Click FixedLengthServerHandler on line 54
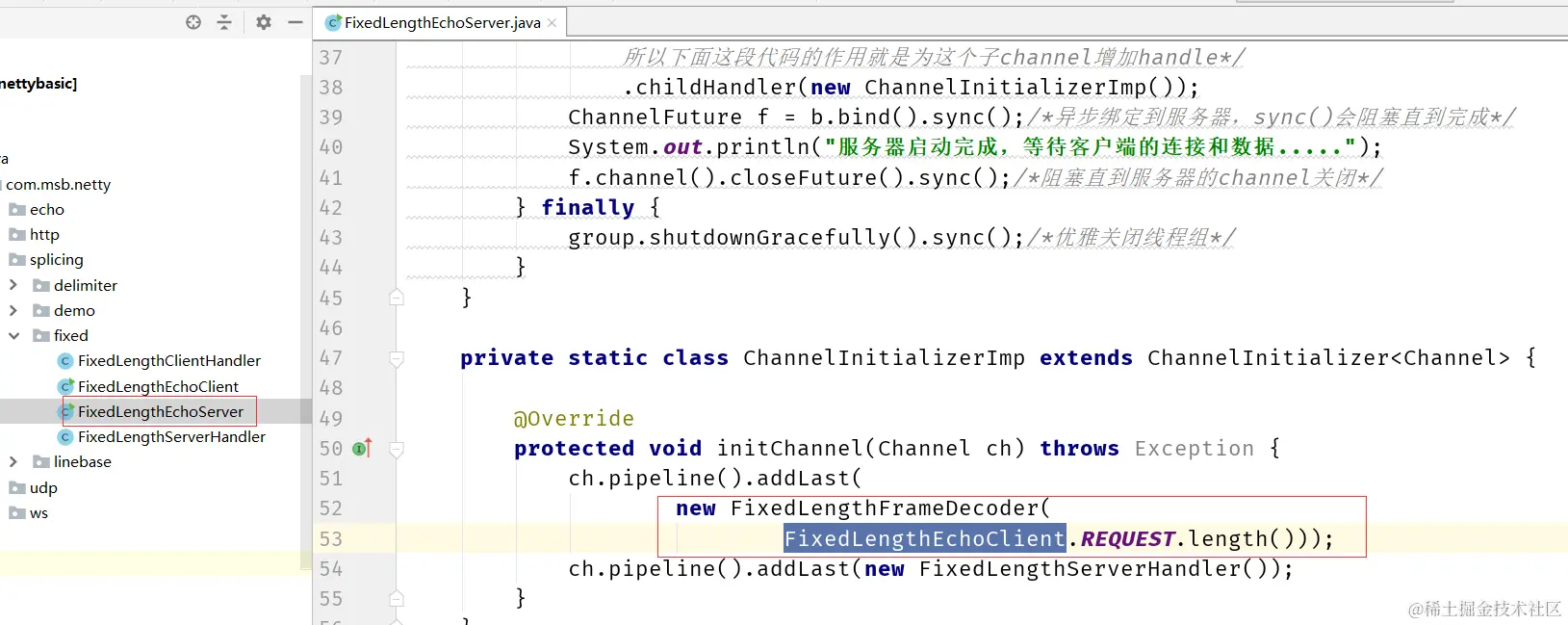The width and height of the screenshot is (1568, 625). (x=1079, y=568)
